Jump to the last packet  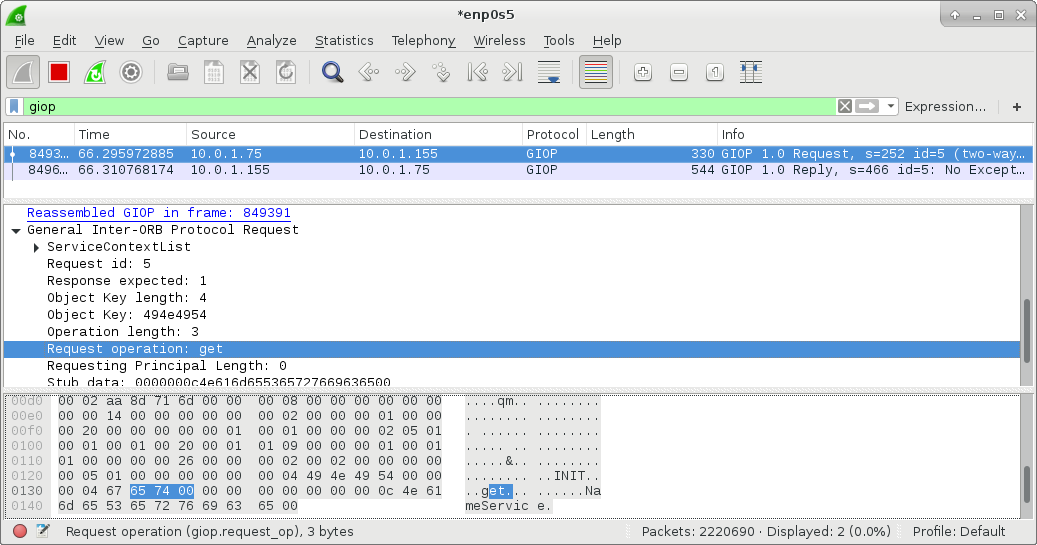point(513,72)
